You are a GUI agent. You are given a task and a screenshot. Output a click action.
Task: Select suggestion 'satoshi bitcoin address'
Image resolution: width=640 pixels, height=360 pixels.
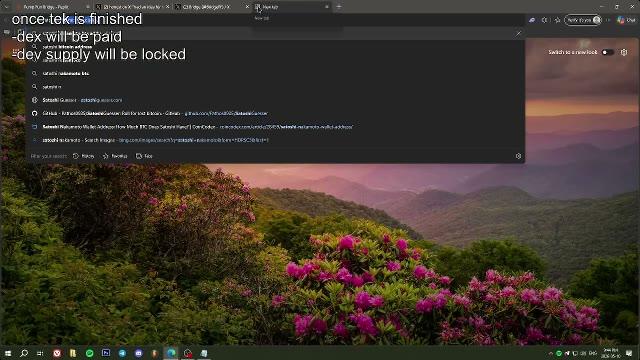click(x=275, y=47)
